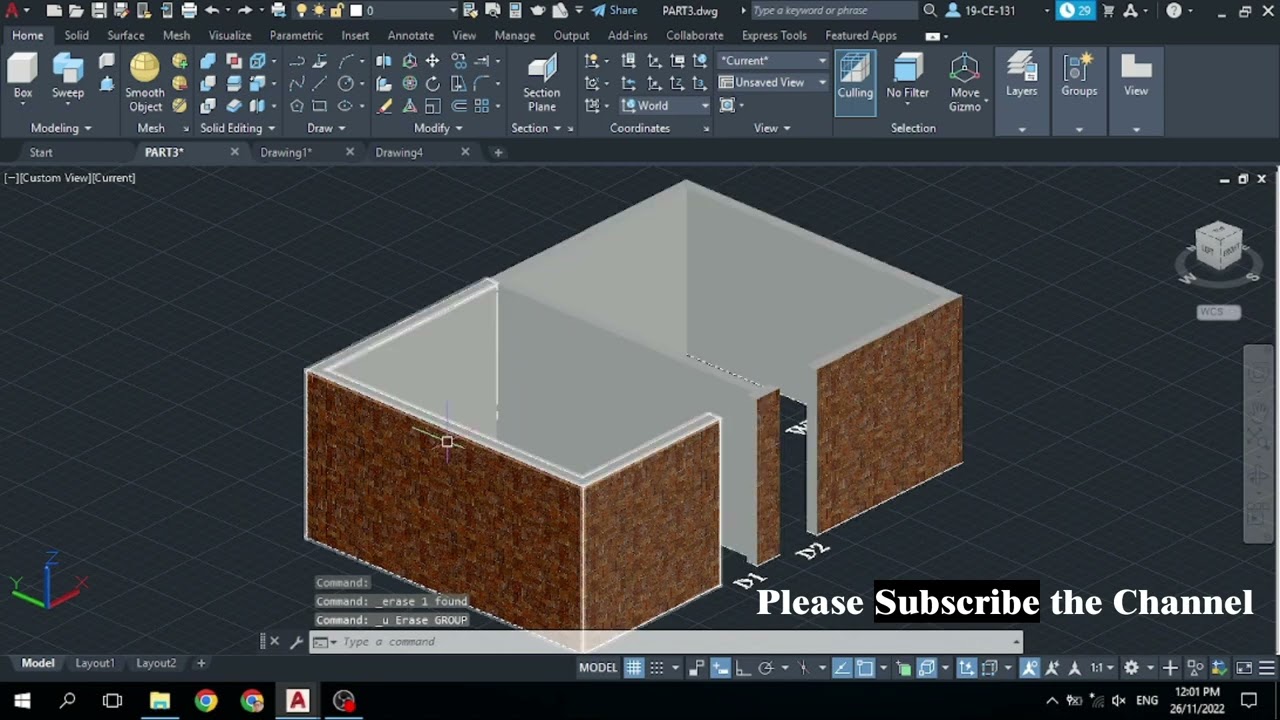
Task: Click the Share button
Action: click(614, 10)
